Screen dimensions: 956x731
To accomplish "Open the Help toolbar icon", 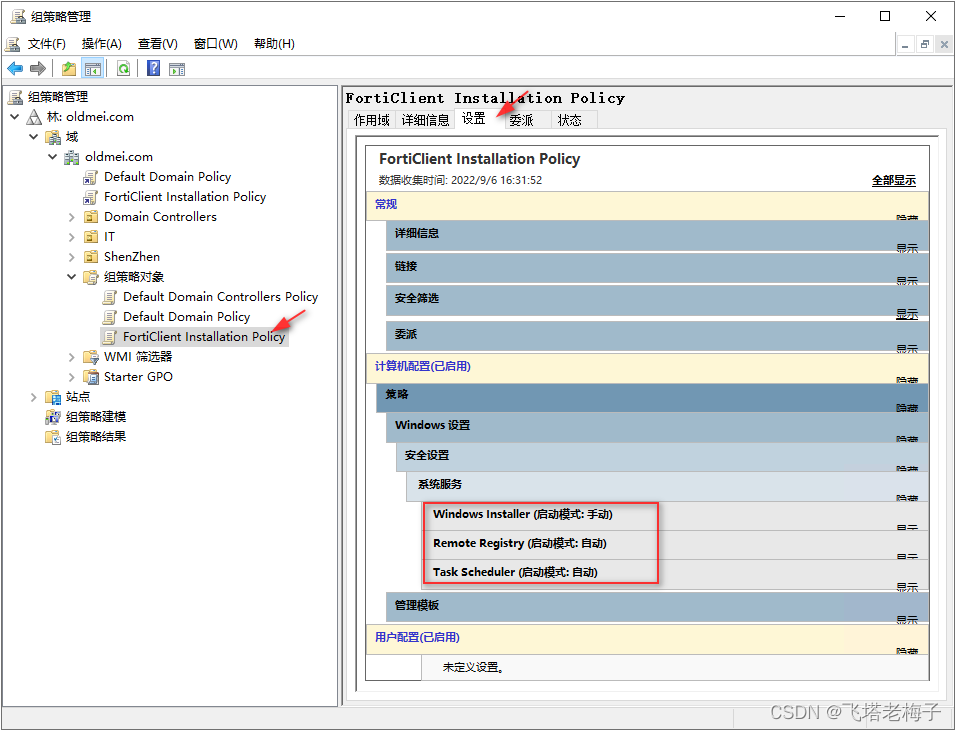I will (154, 68).
